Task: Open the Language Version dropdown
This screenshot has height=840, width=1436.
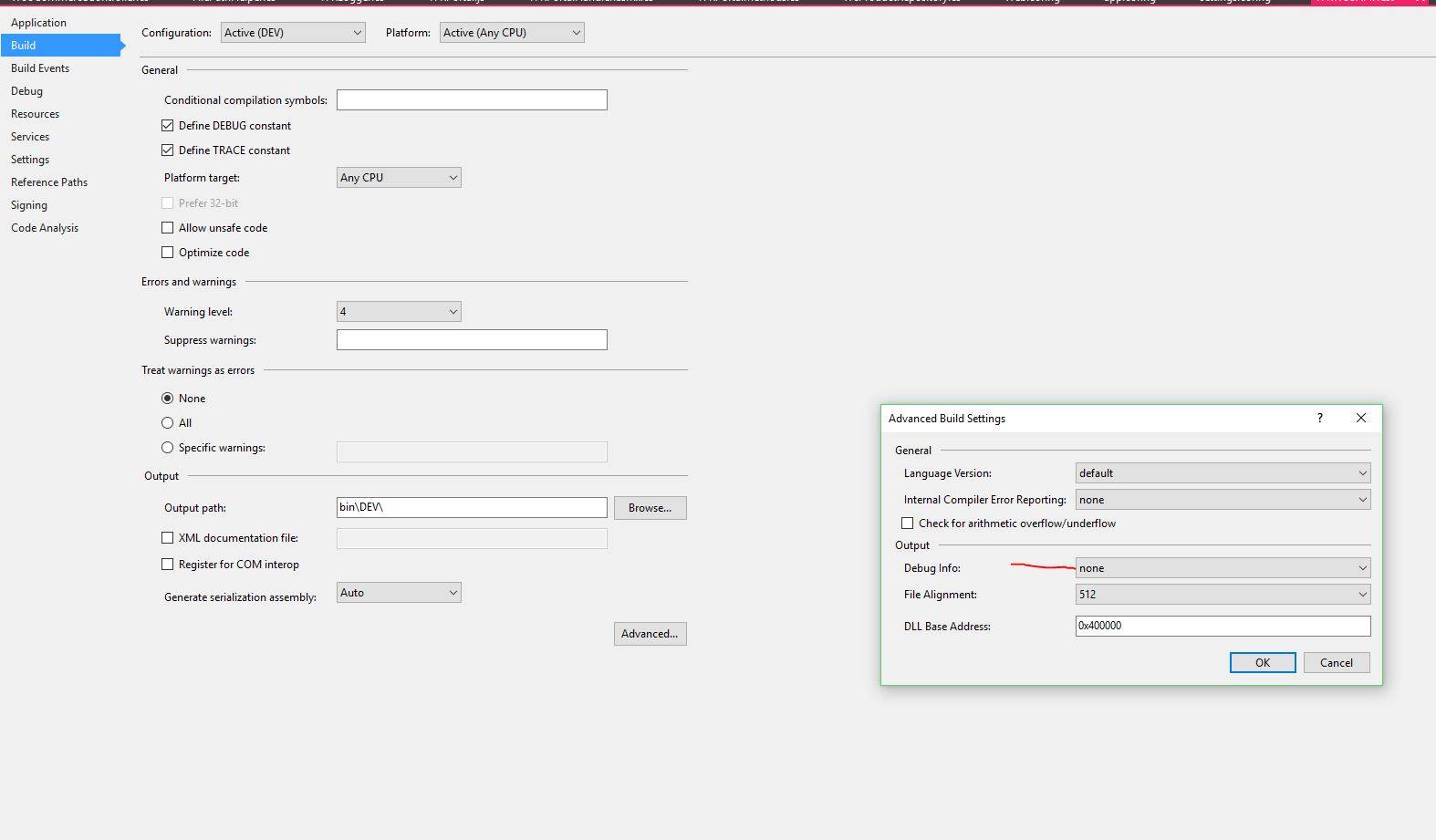Action: coord(1223,473)
